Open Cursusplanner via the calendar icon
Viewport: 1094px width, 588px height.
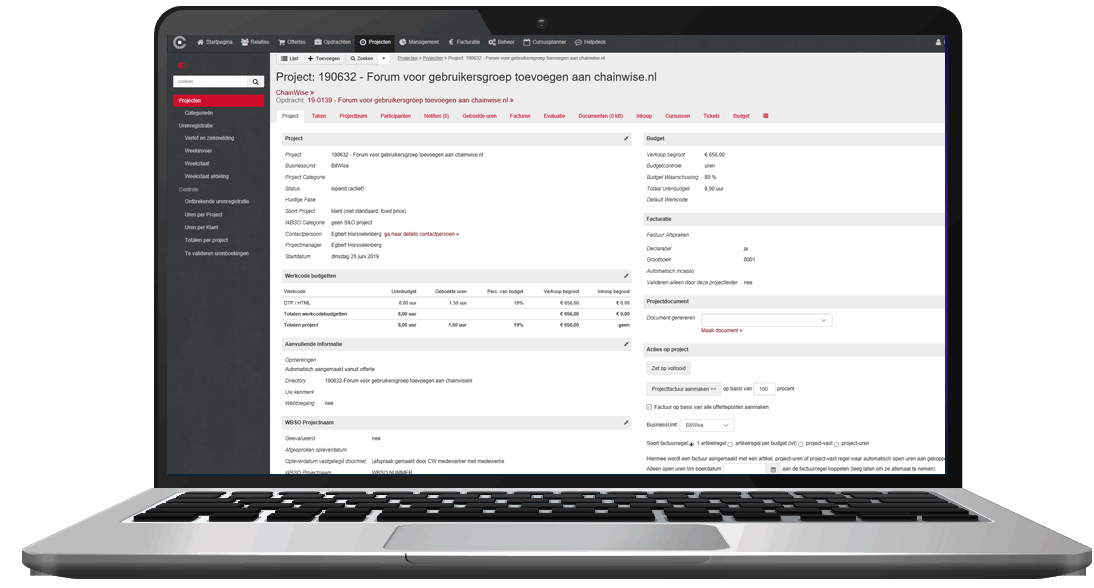point(528,41)
